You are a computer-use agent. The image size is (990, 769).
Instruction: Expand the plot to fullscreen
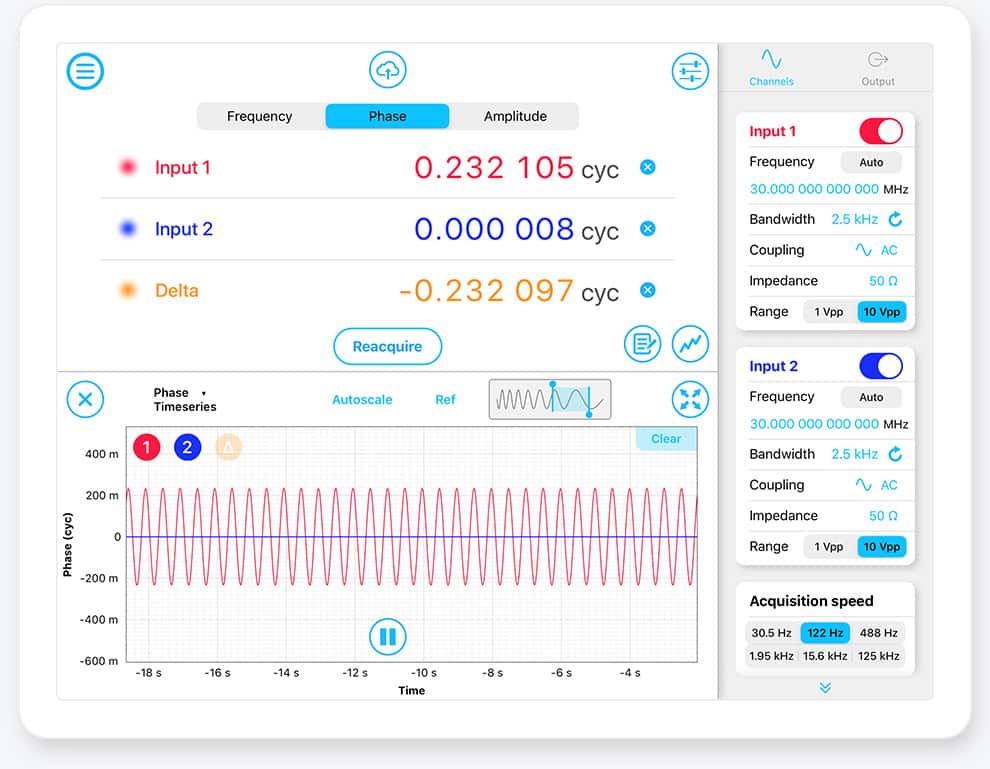(x=689, y=400)
